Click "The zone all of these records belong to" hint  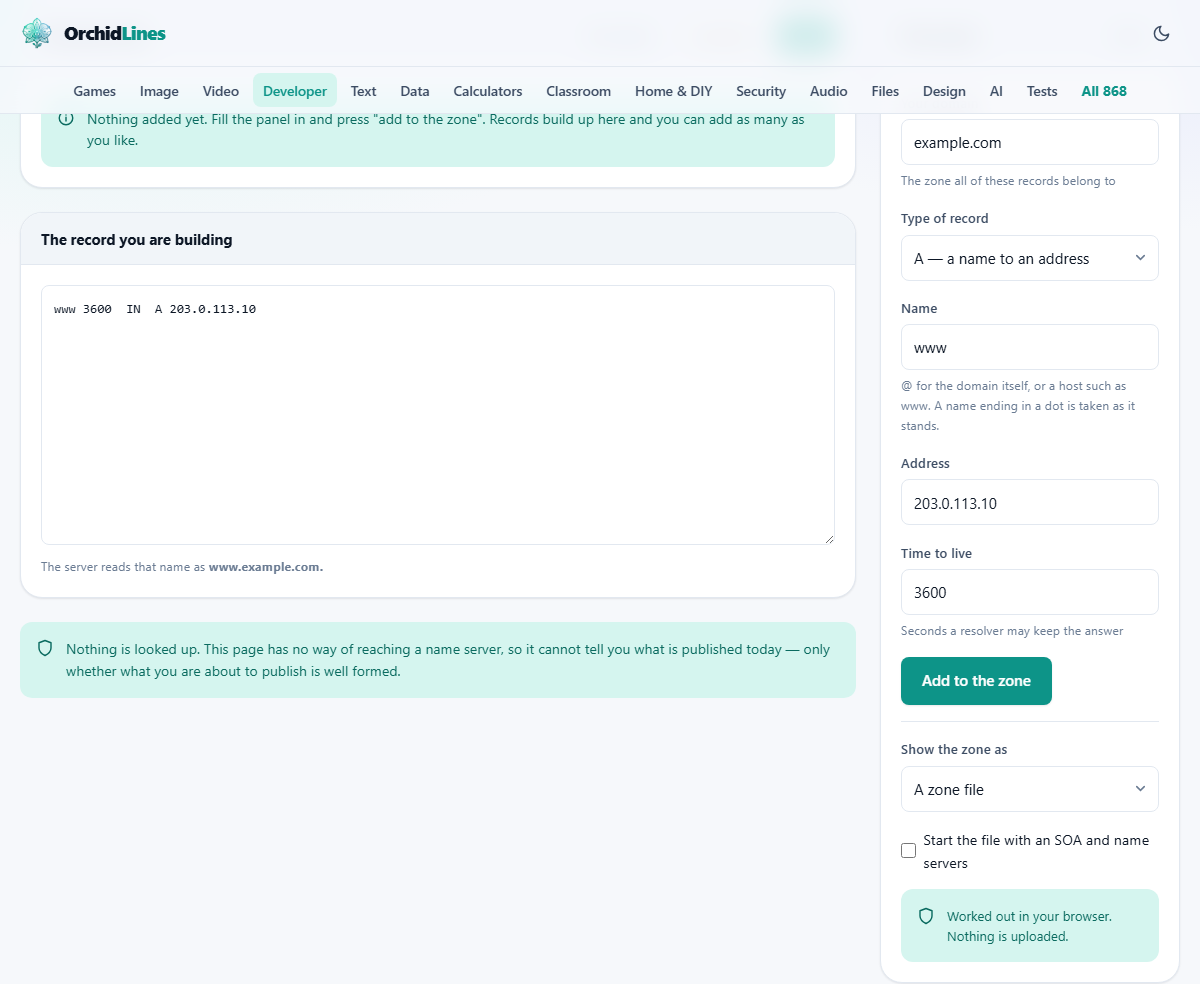click(1008, 181)
